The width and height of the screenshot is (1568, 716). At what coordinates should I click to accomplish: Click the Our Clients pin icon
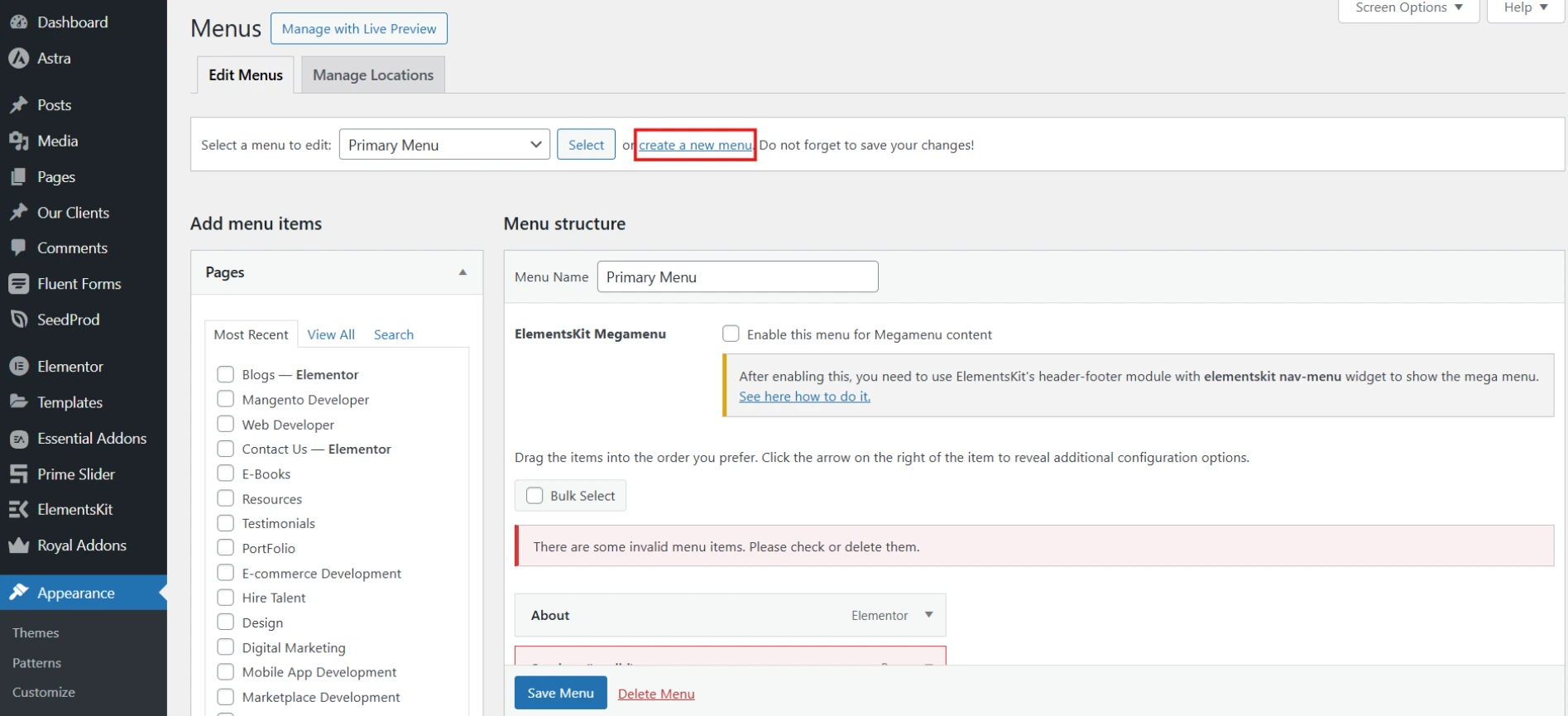(x=18, y=213)
